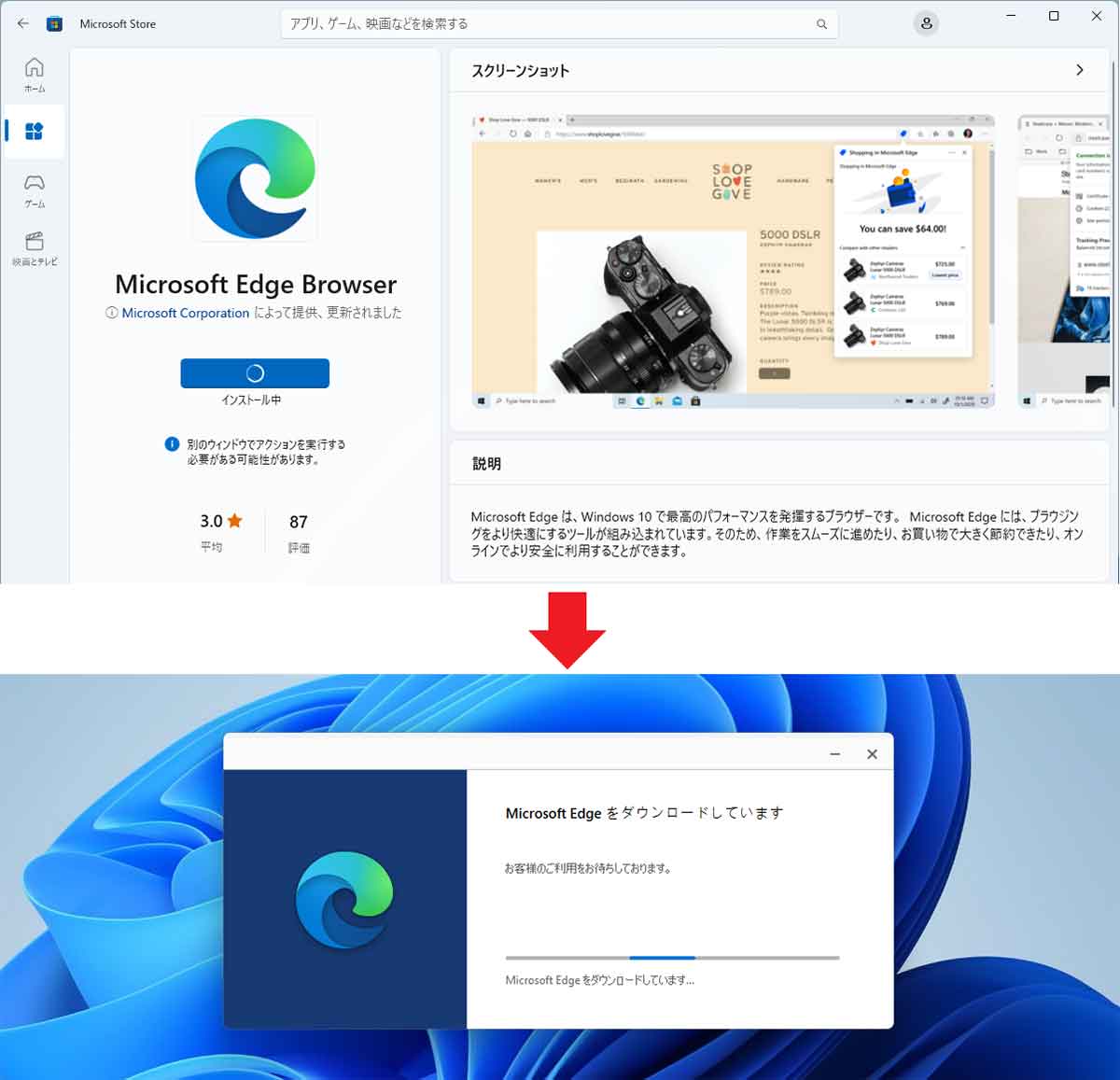This screenshot has width=1120, height=1080.
Task: Open the ゲーム (Games) sidebar section
Action: pos(35,190)
